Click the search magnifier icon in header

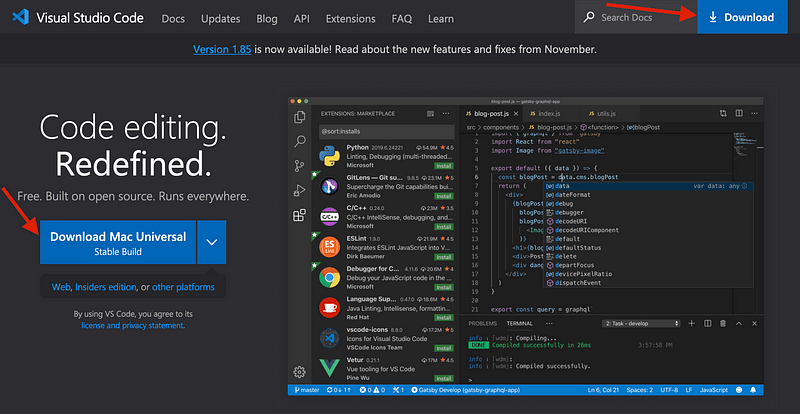coord(589,17)
